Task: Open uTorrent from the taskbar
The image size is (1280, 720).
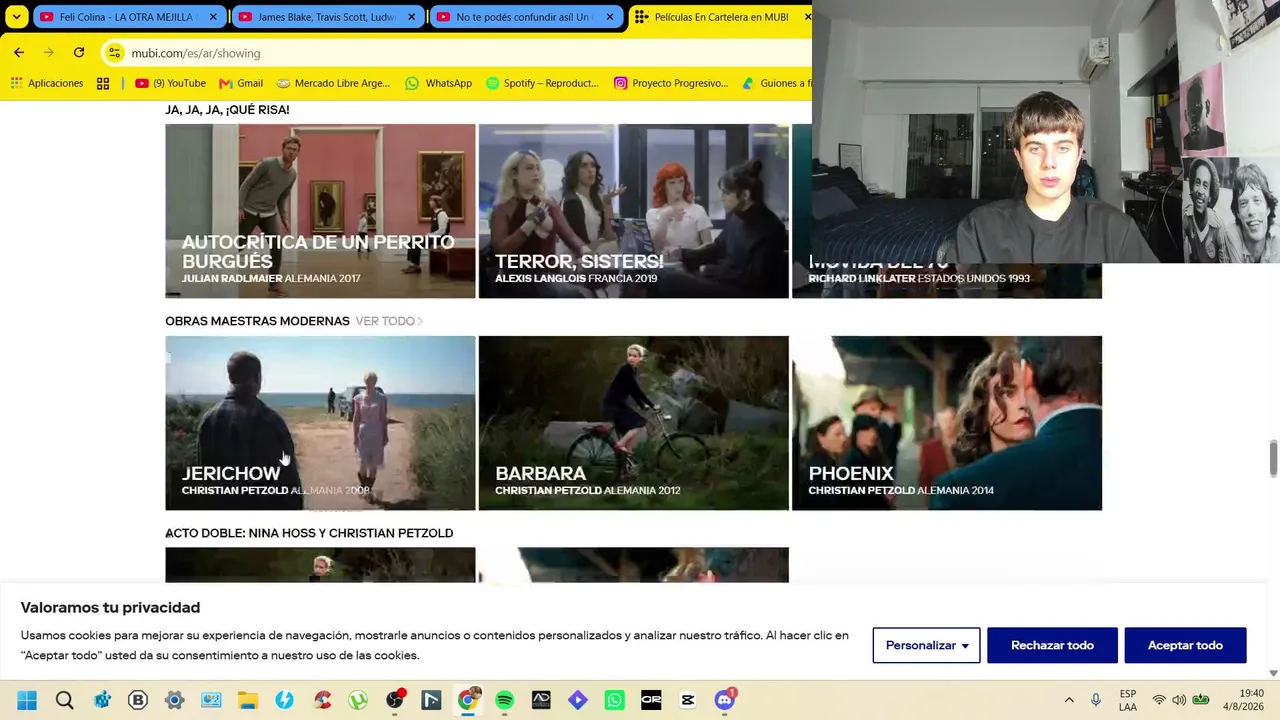Action: (x=358, y=700)
